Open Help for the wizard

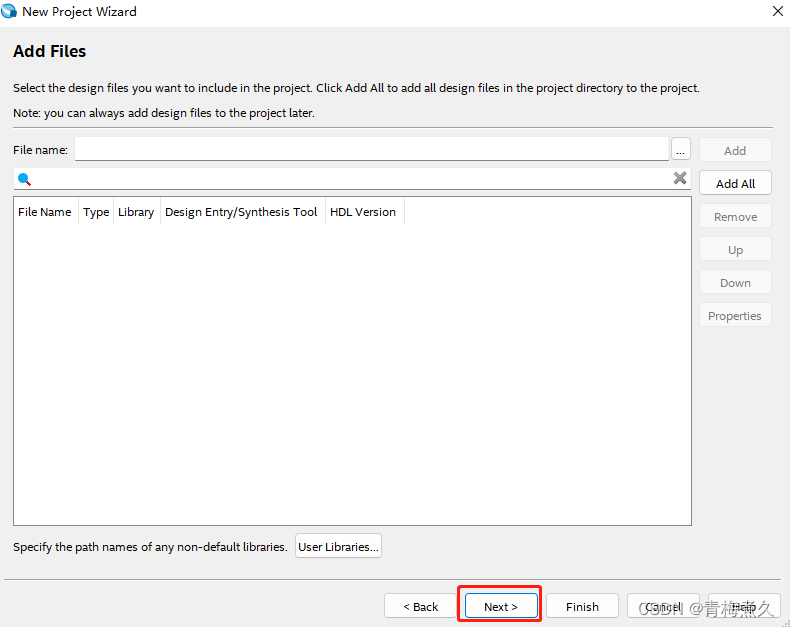pos(744,605)
